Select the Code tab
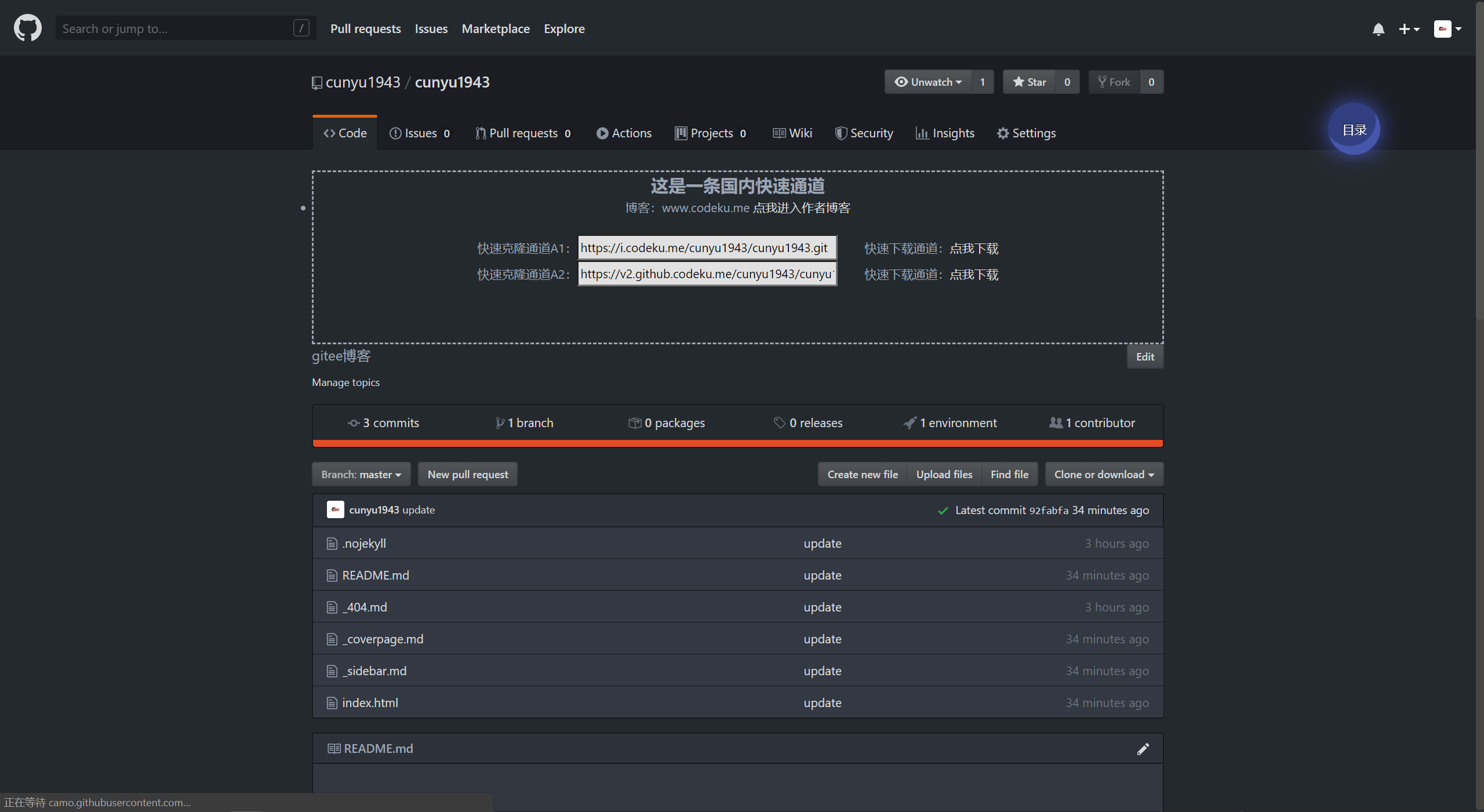The height and width of the screenshot is (812, 1484). [345, 132]
